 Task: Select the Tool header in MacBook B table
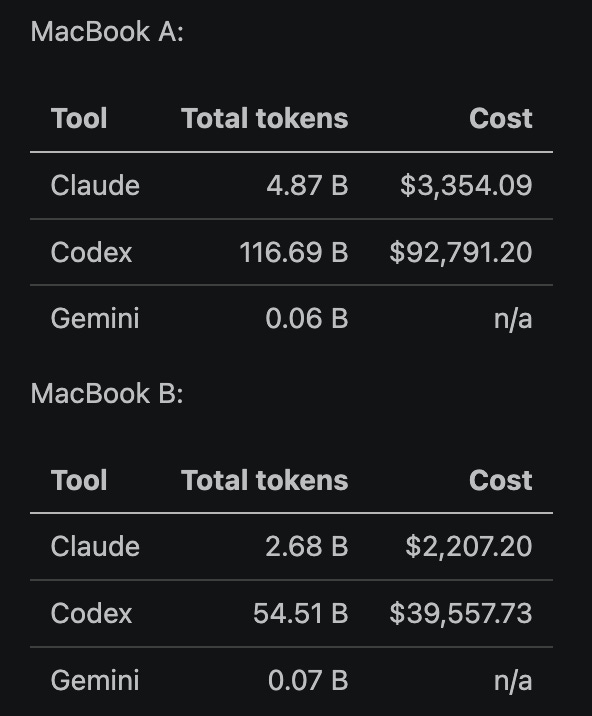79,480
